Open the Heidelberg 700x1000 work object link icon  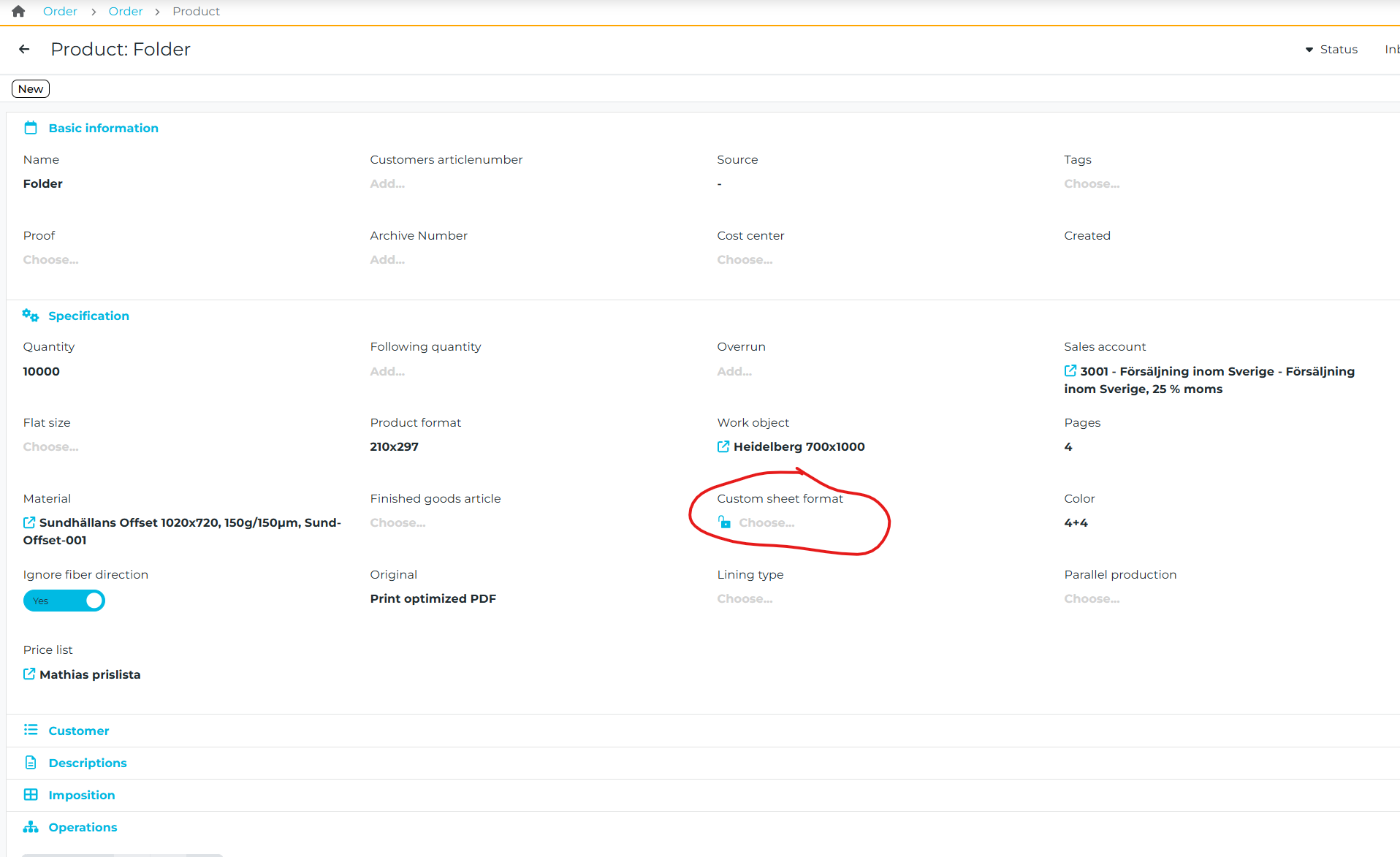(723, 446)
